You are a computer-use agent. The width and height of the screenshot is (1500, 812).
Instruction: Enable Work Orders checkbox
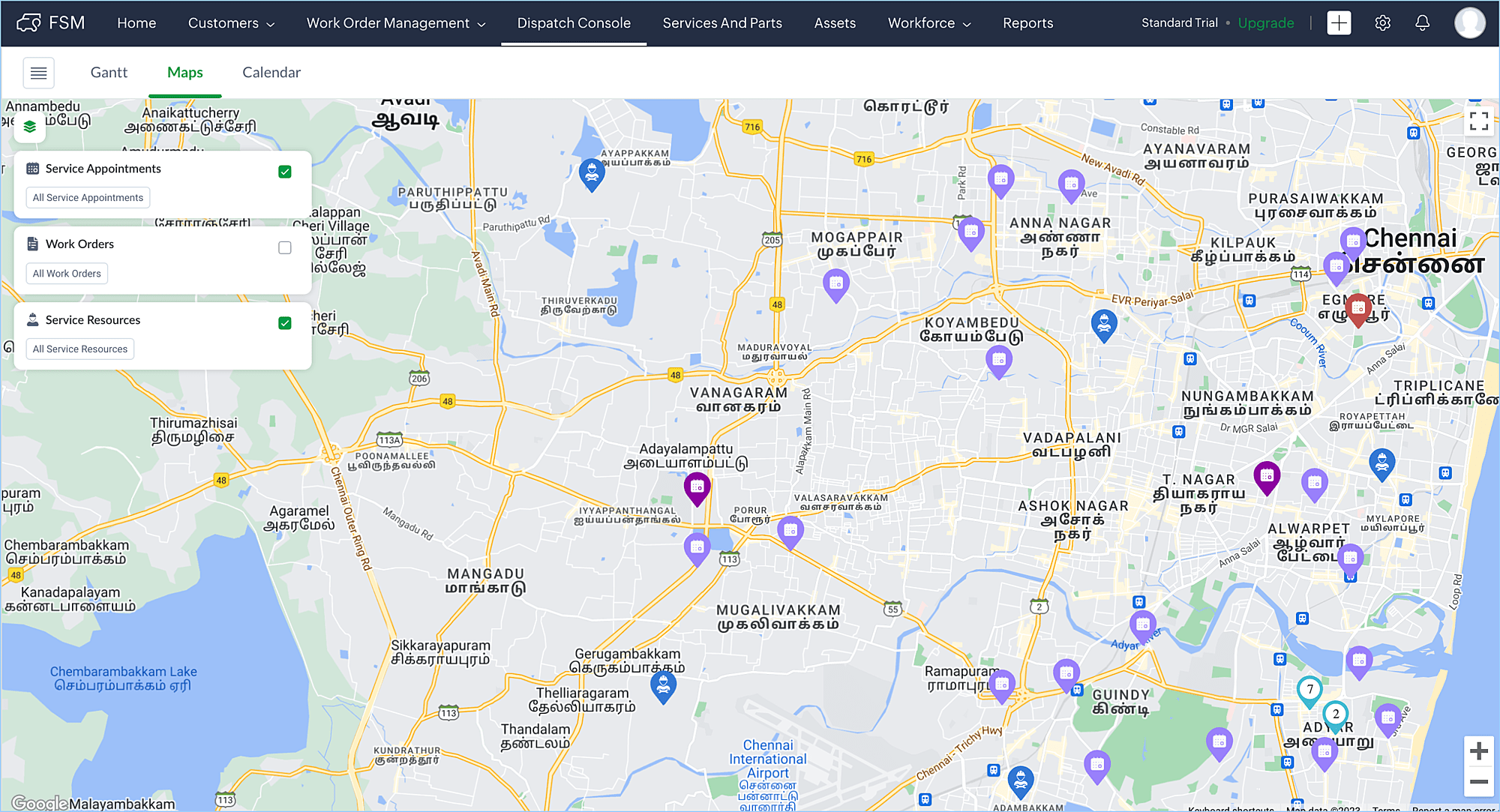tap(285, 247)
